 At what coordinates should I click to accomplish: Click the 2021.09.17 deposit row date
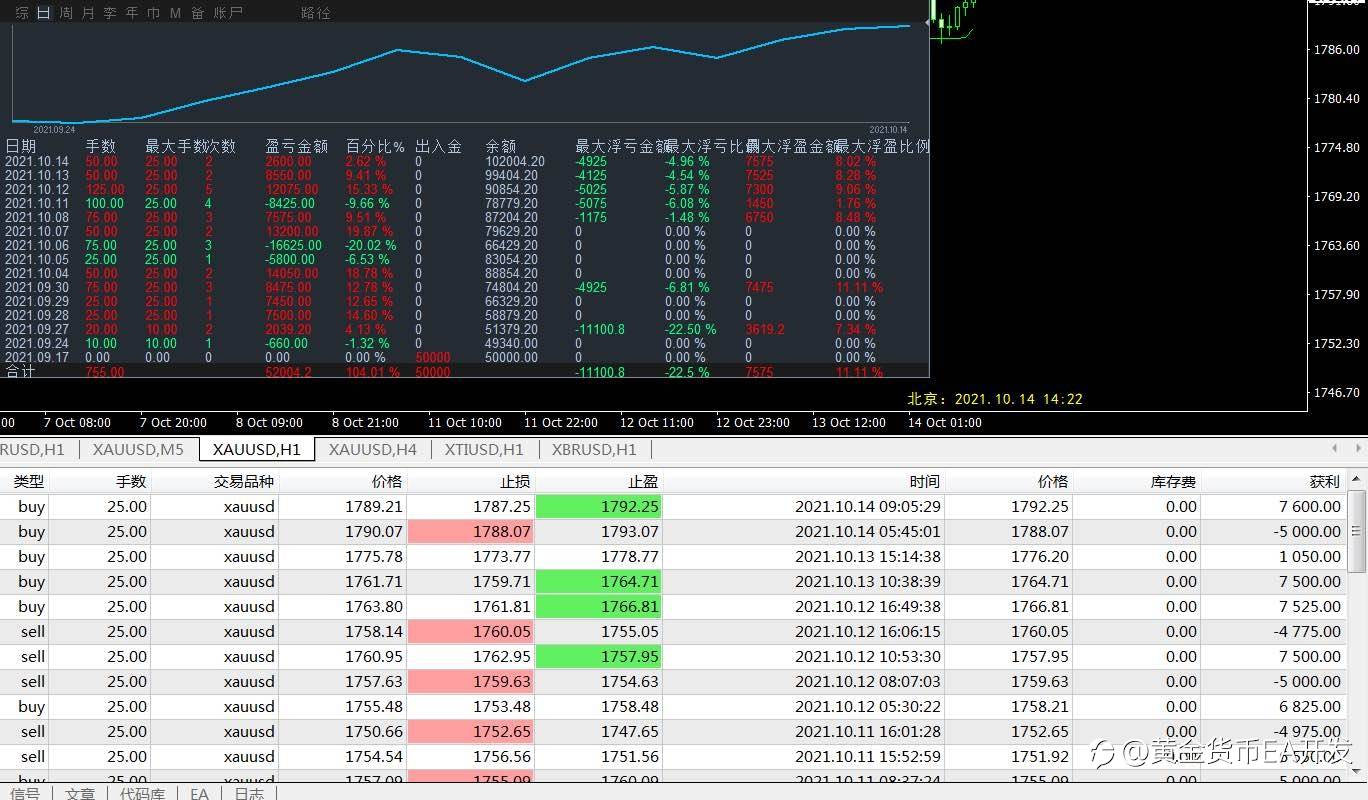click(37, 357)
